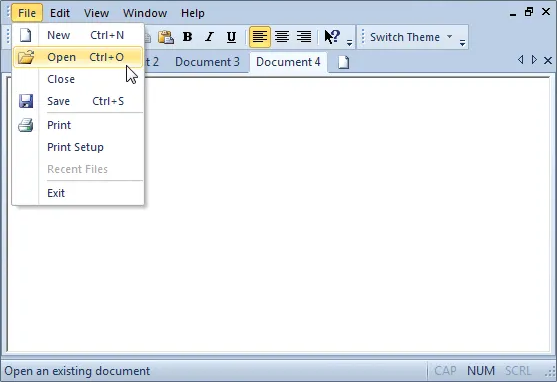Open the Edit menu
This screenshot has width=557, height=382.
[60, 13]
